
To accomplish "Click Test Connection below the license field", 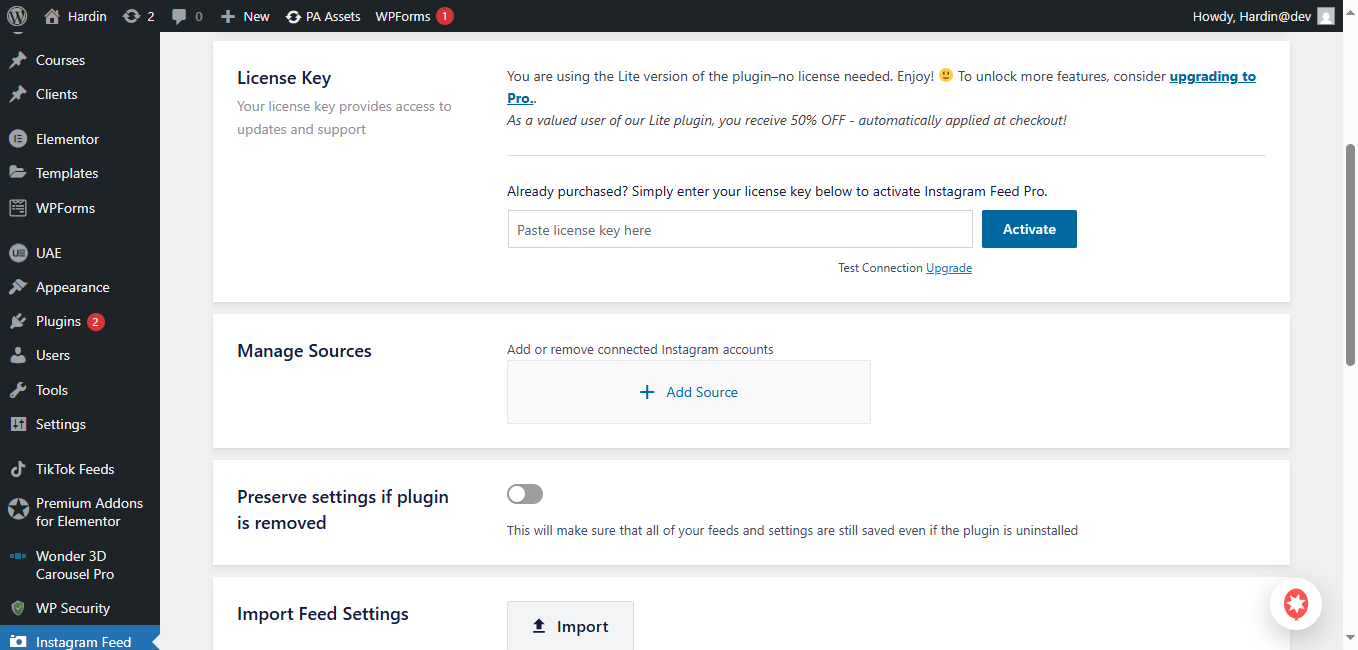I will 880,268.
